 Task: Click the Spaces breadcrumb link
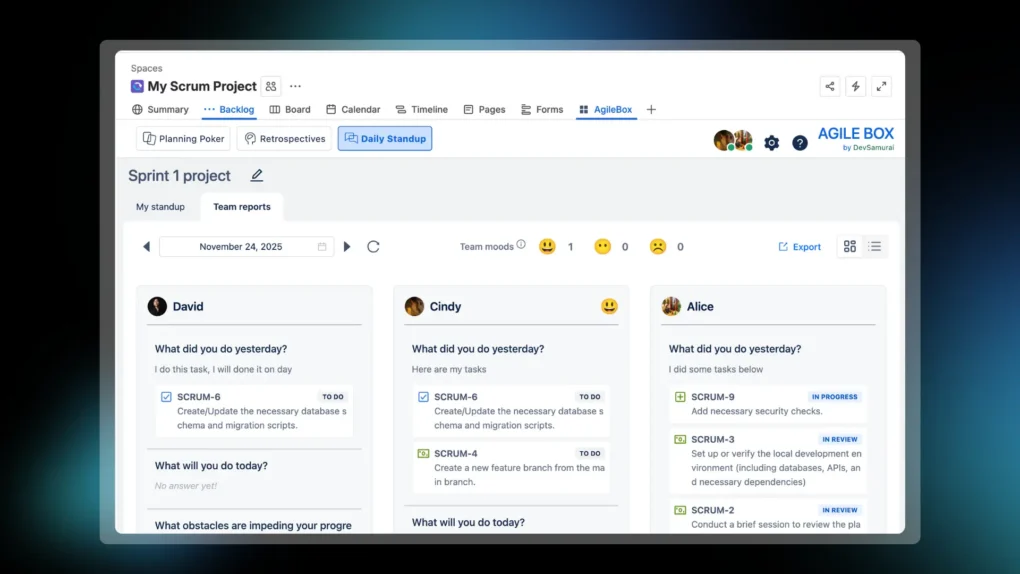[x=146, y=68]
